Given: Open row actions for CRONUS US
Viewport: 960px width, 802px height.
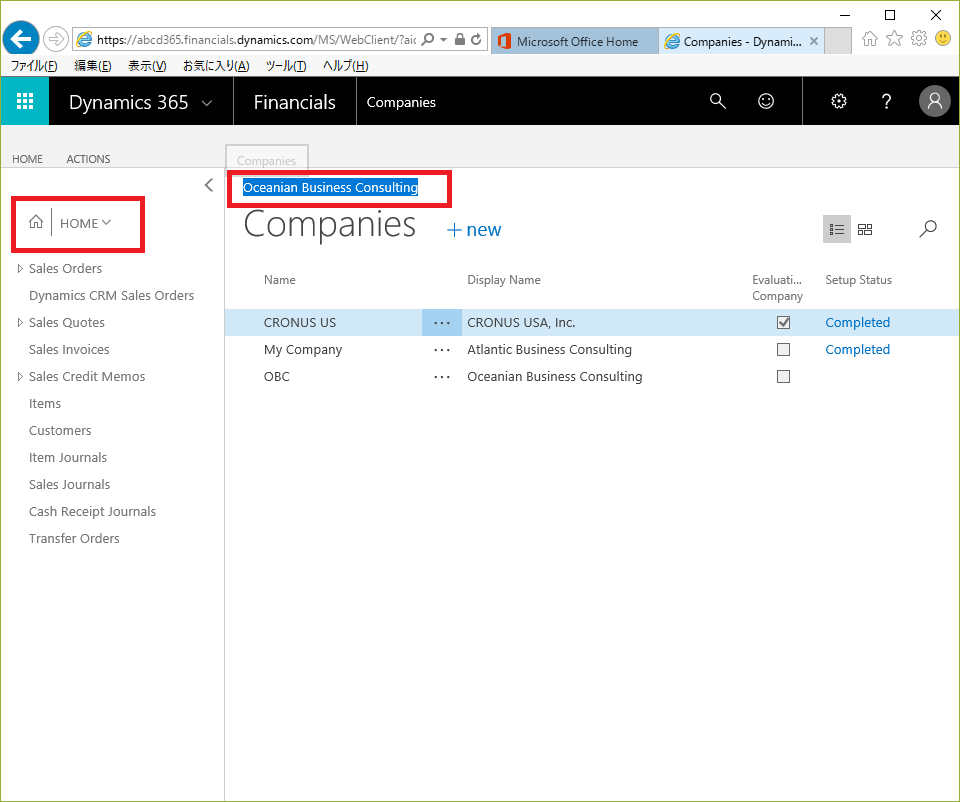Looking at the screenshot, I should point(442,323).
